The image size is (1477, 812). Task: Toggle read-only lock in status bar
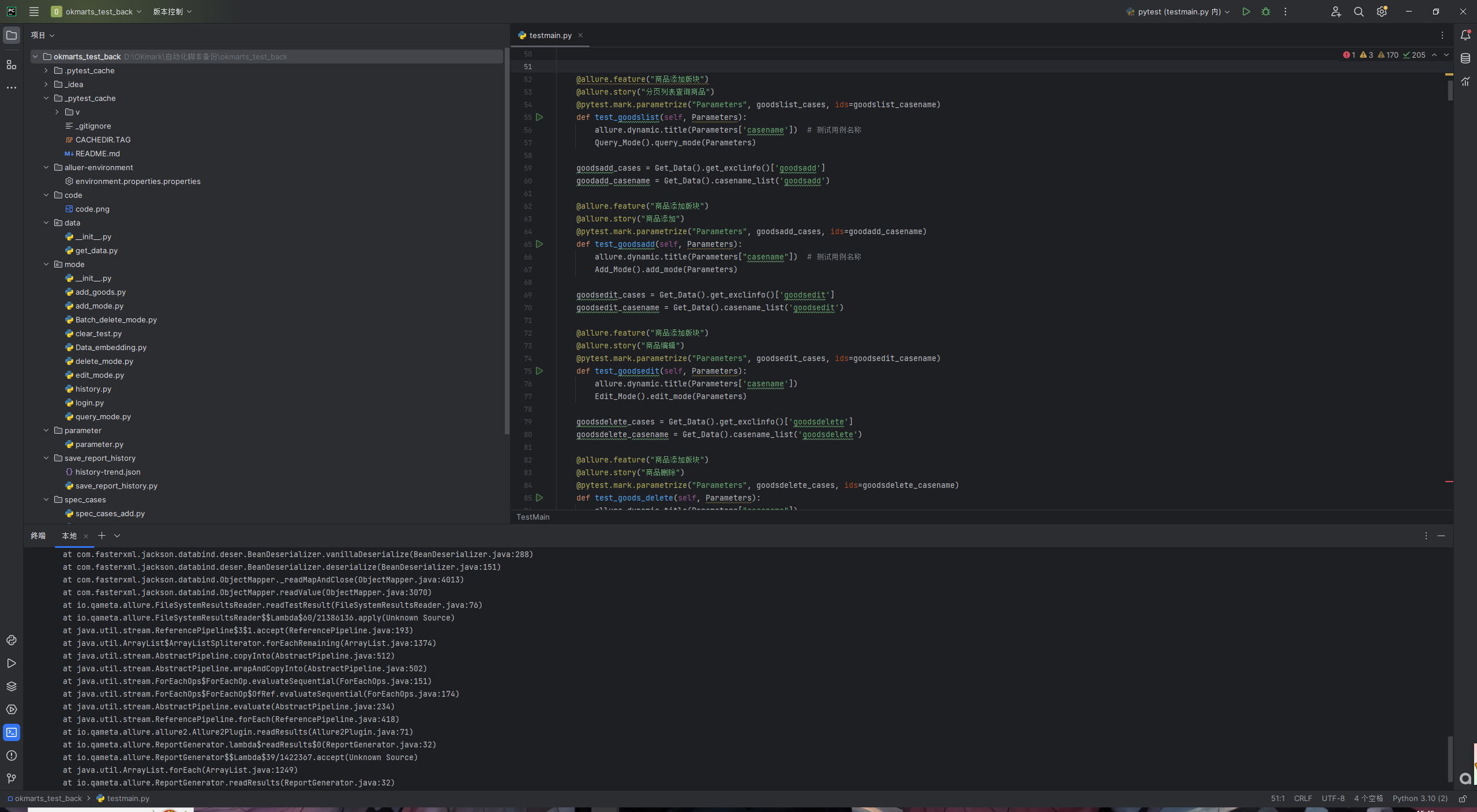tap(1463, 799)
